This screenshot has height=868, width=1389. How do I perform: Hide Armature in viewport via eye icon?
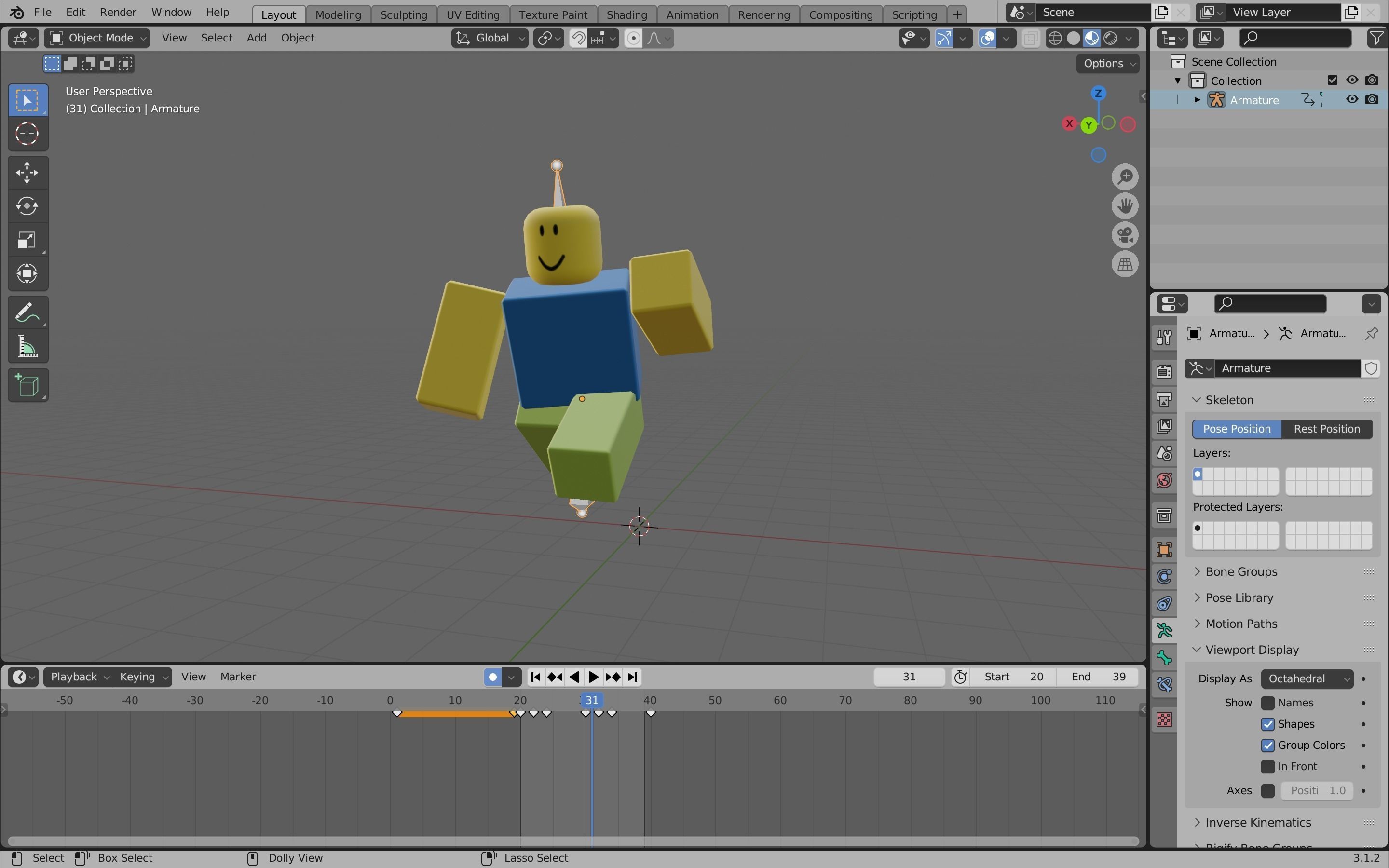[1352, 99]
